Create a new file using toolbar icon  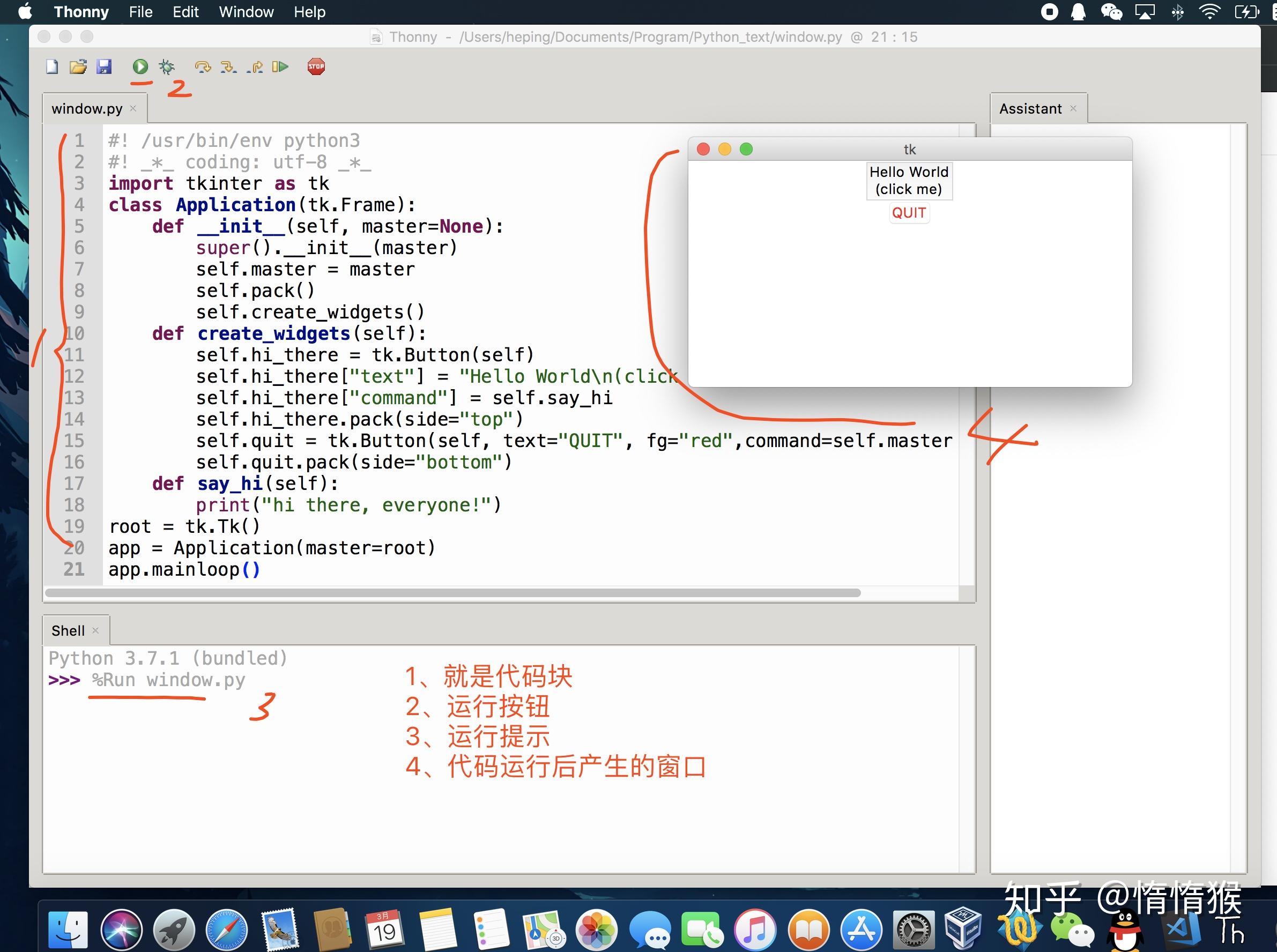(x=53, y=67)
